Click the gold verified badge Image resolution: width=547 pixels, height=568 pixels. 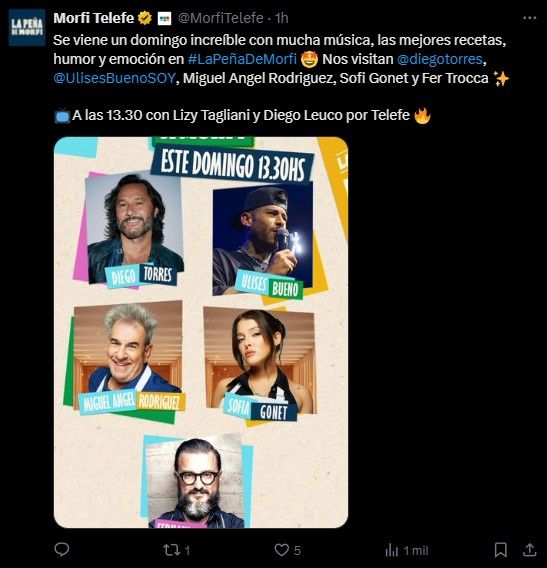pyautogui.click(x=145, y=18)
